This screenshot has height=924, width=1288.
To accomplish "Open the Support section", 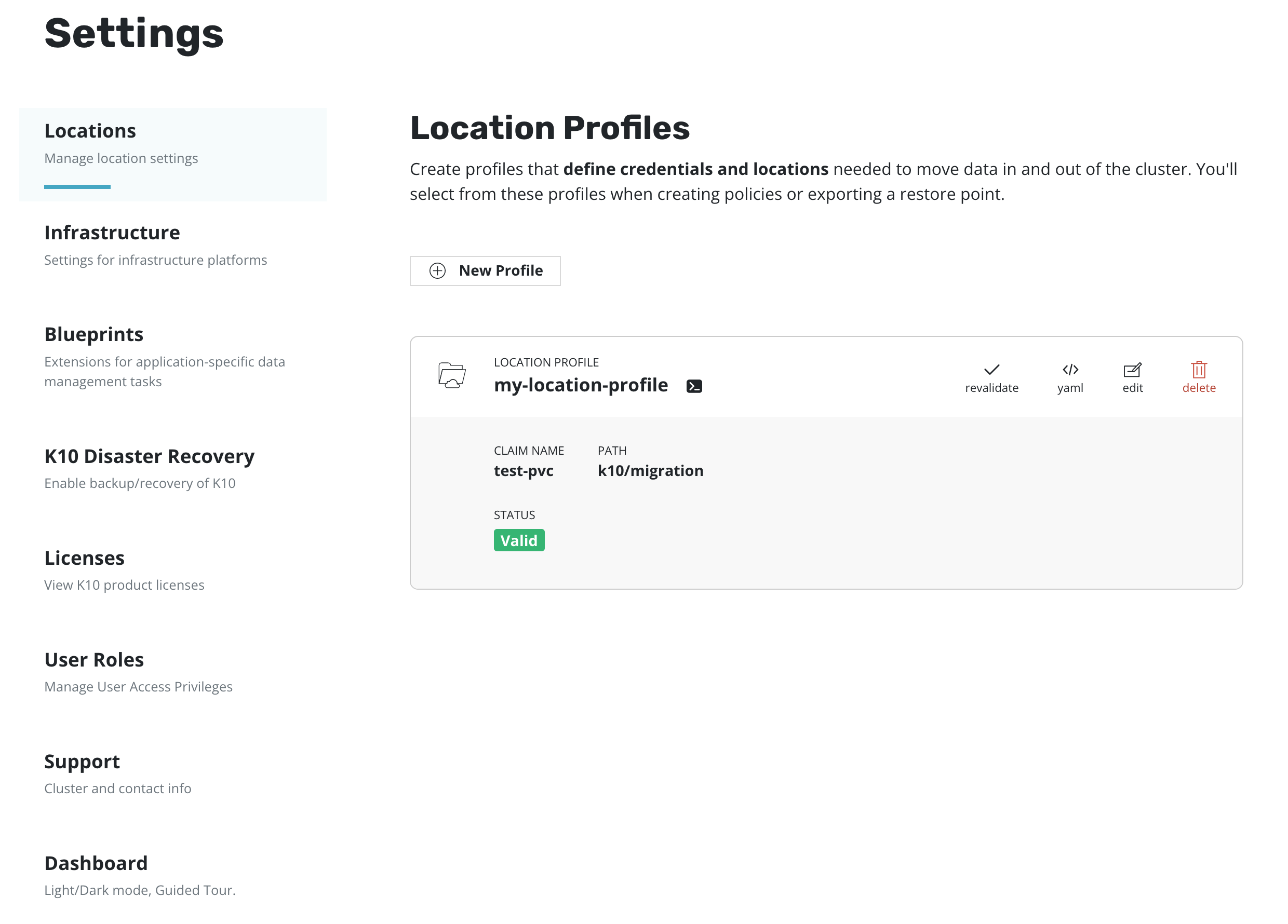I will tap(82, 761).
